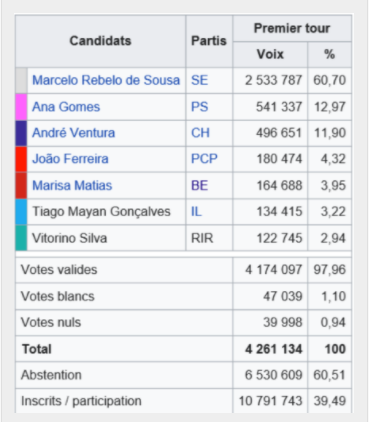The height and width of the screenshot is (422, 373).
Task: Follow the CH party link
Action: point(200,133)
